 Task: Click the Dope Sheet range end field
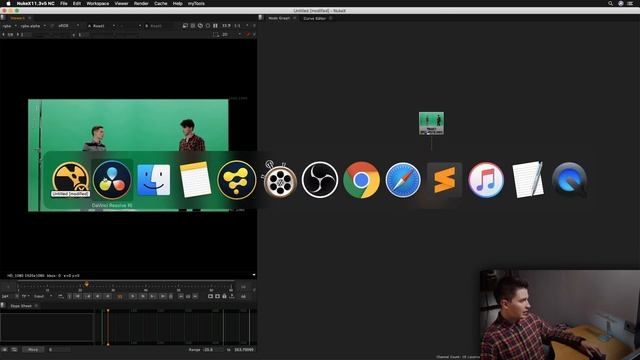pyautogui.click(x=244, y=350)
